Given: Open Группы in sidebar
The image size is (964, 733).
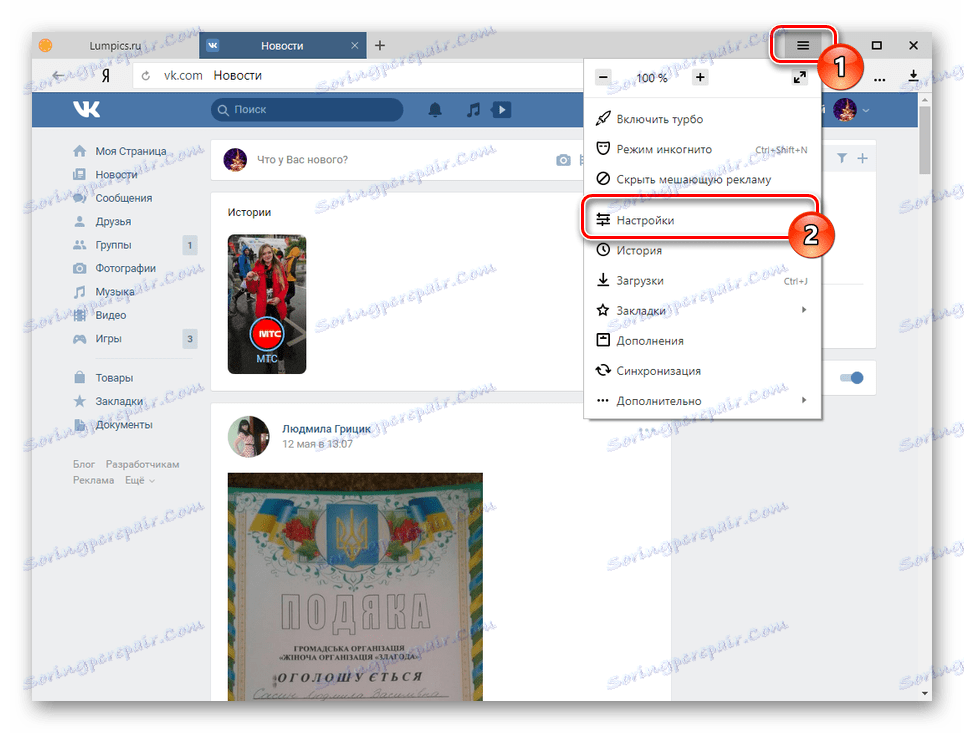Looking at the screenshot, I should click(x=113, y=245).
